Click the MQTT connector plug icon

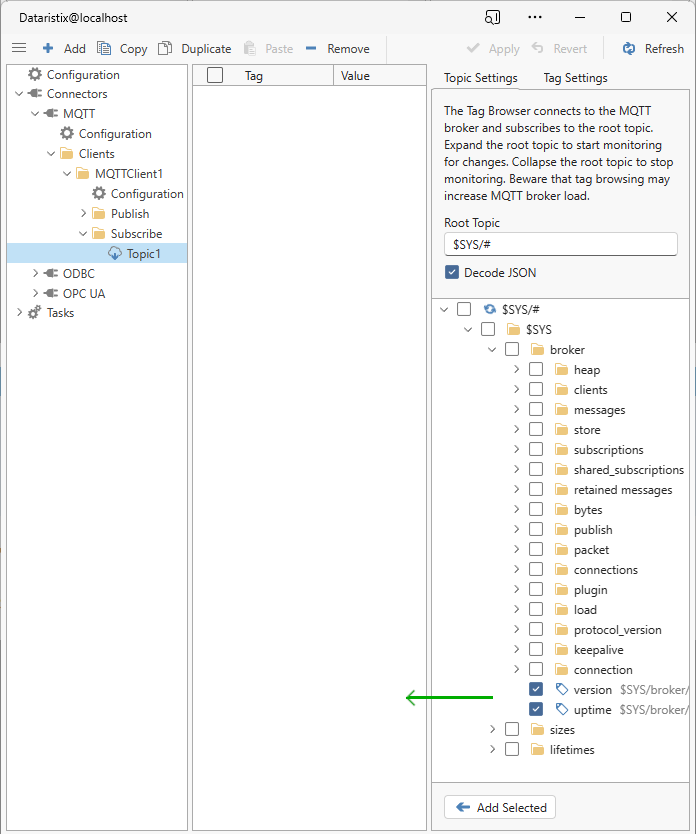51,113
